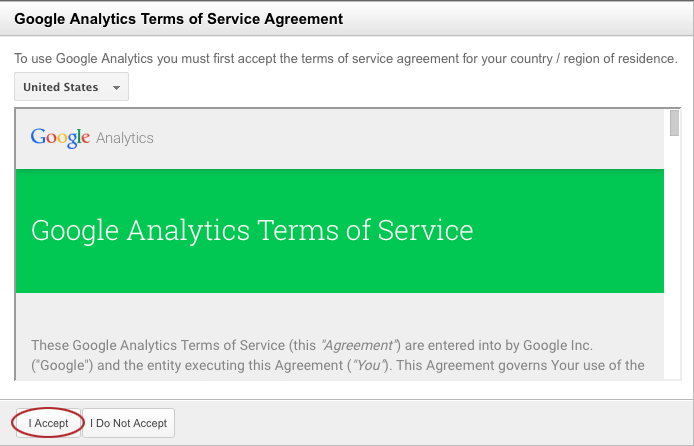Click the Google Analytics Terms of Service heading
This screenshot has width=694, height=446.
[252, 231]
